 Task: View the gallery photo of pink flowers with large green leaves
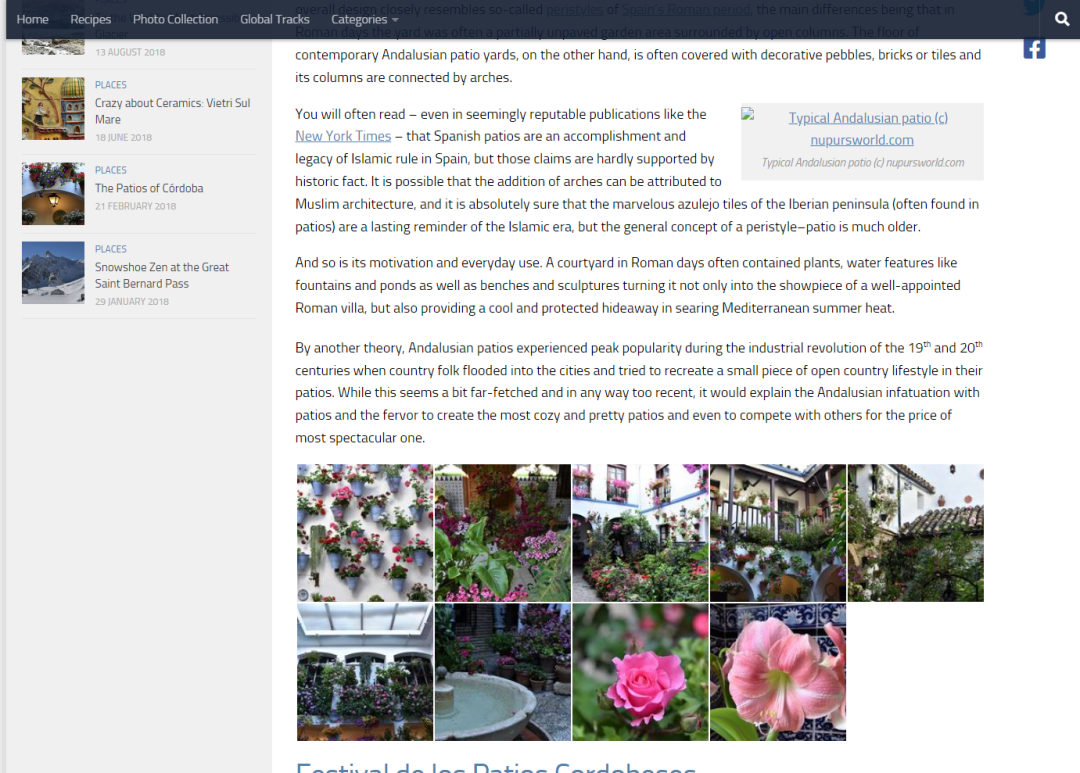pyautogui.click(x=503, y=533)
